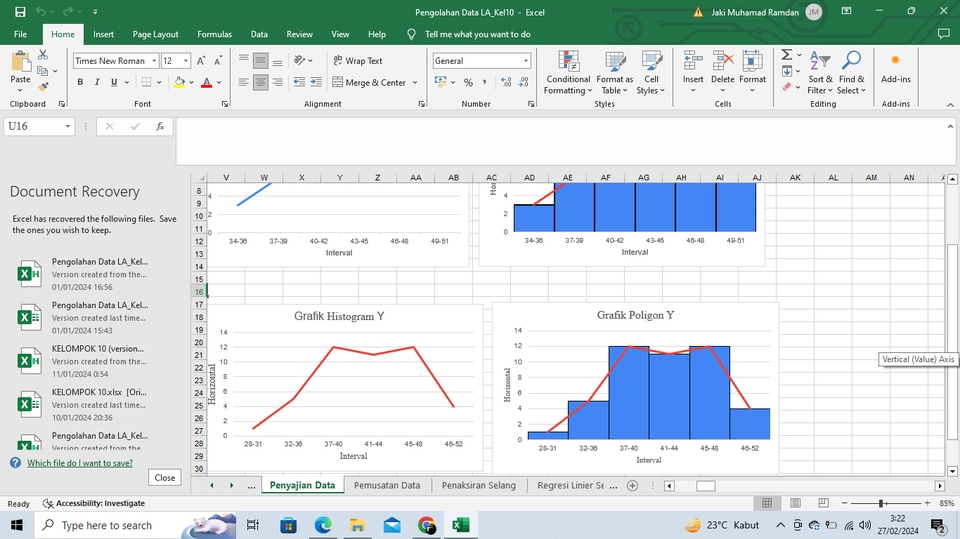The height and width of the screenshot is (539, 960).
Task: Toggle align right
Action: [277, 82]
